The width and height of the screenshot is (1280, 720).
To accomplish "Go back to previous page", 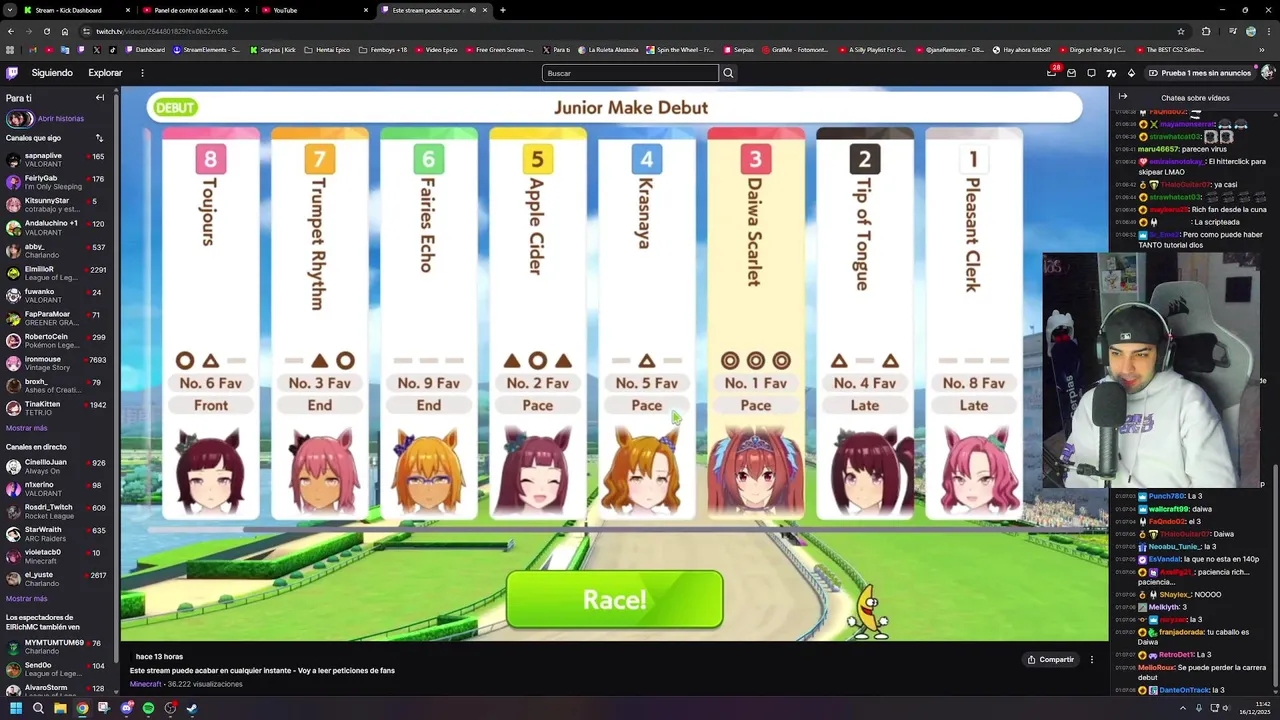I will 10,31.
